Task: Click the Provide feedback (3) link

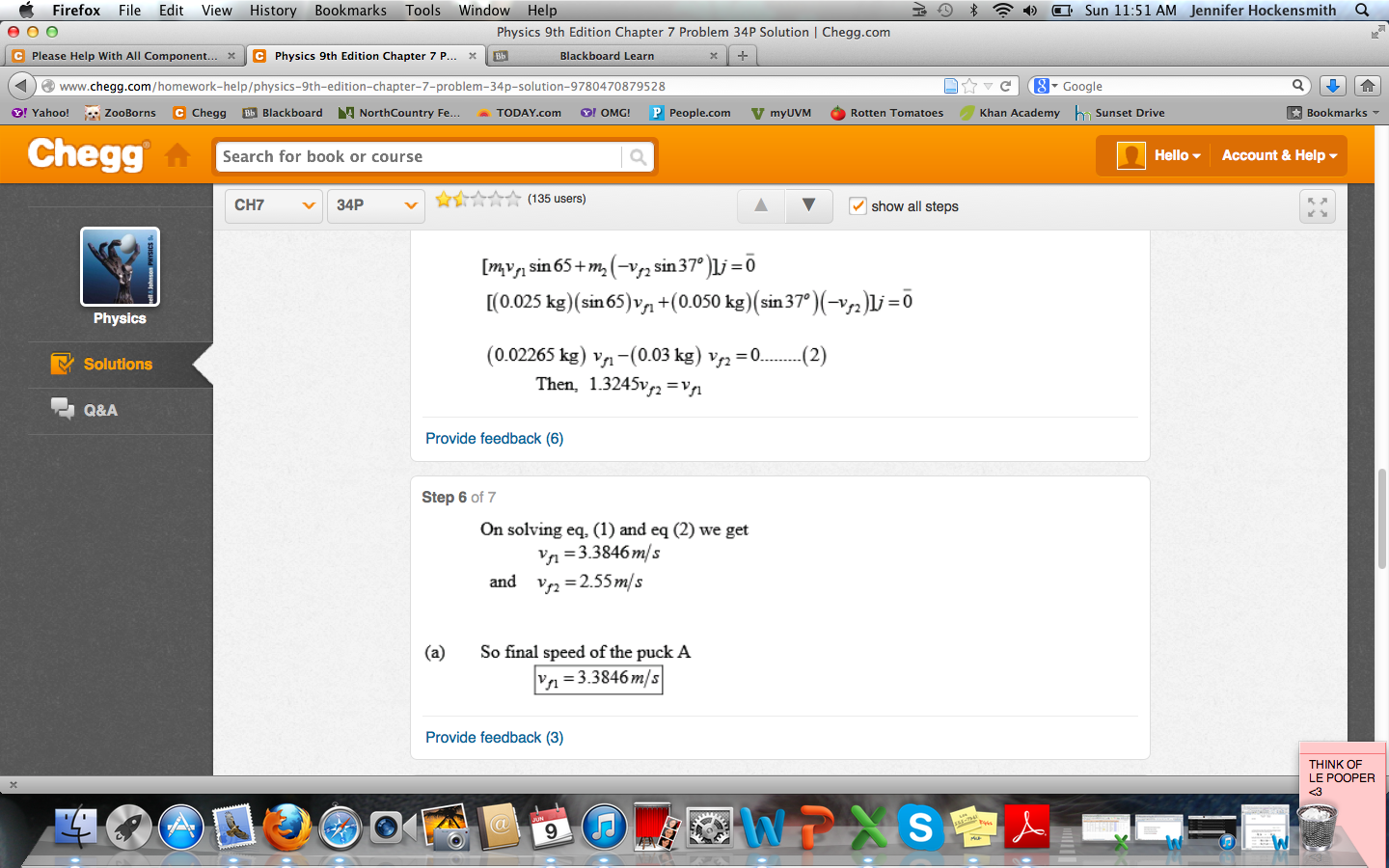Action: tap(493, 737)
